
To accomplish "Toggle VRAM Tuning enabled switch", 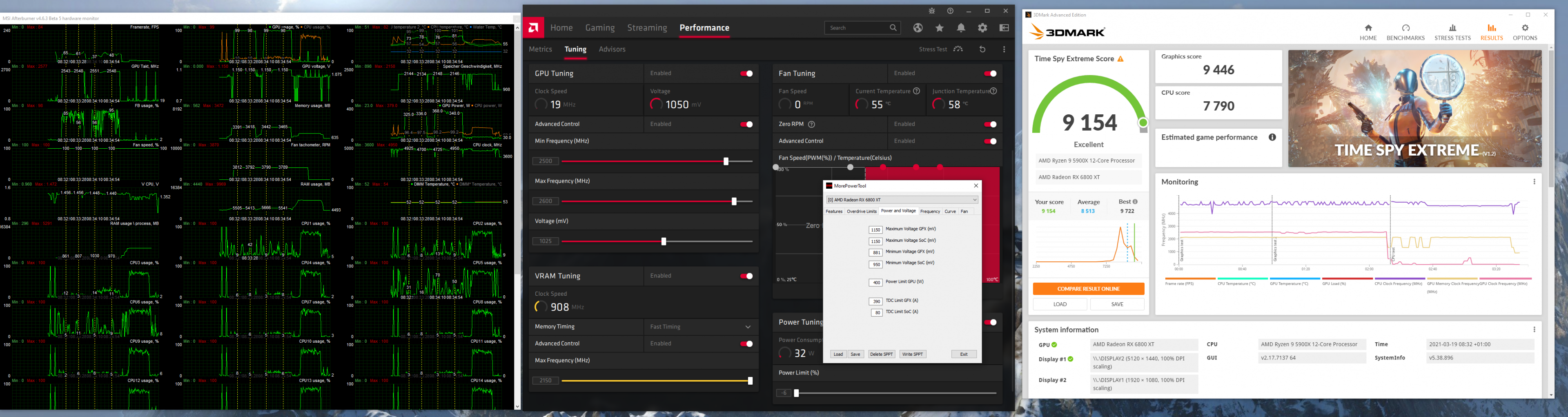I will [746, 276].
